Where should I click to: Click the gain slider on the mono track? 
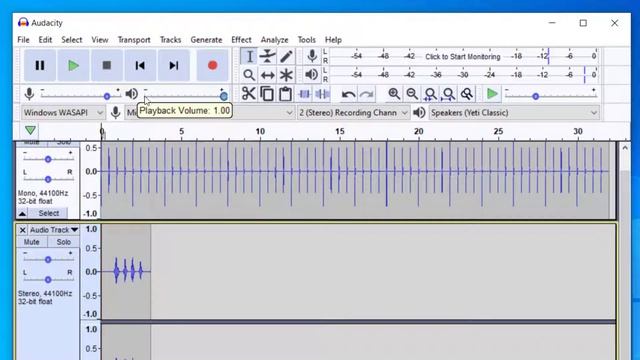(48, 159)
